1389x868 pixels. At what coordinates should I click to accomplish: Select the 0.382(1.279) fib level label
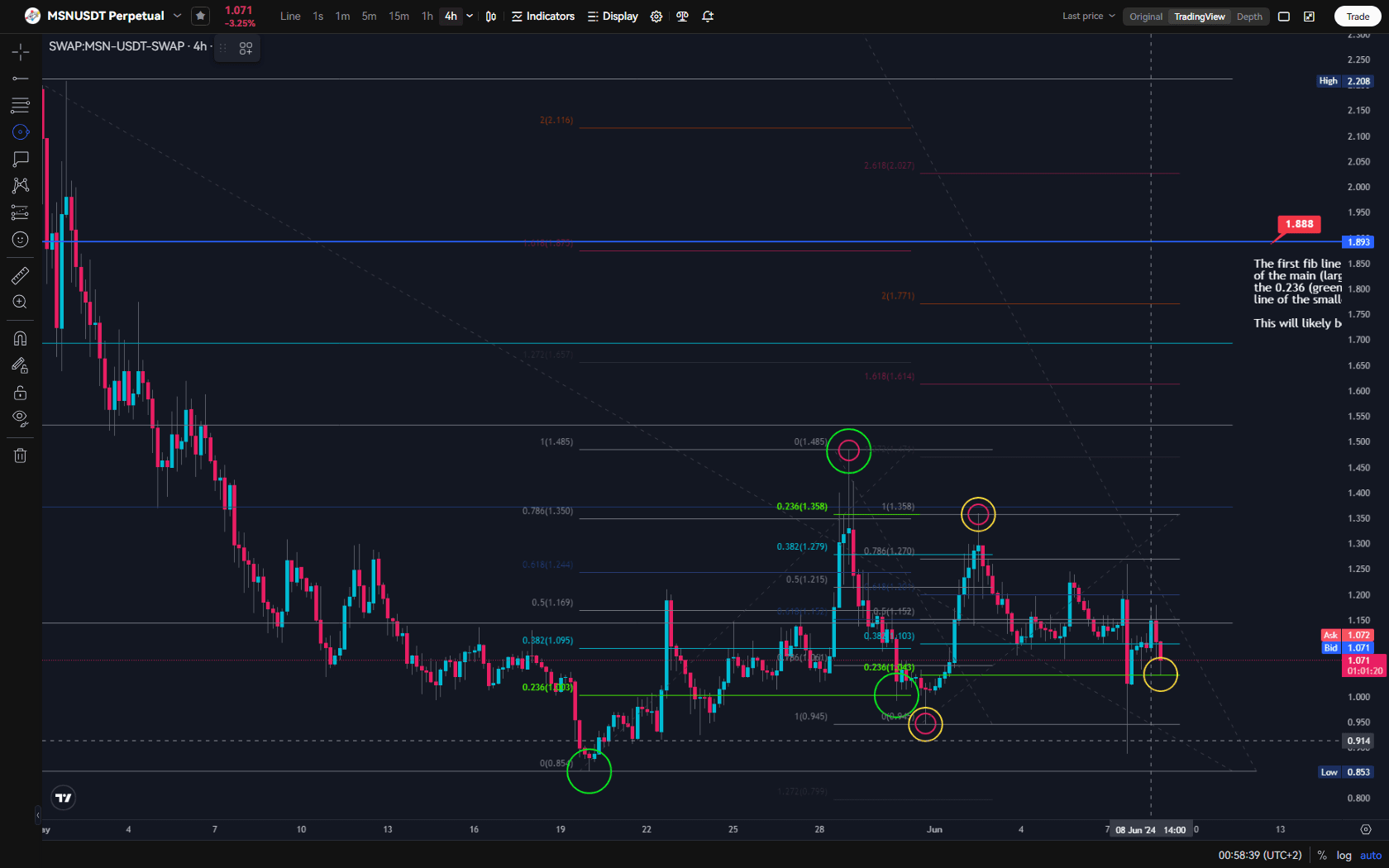(802, 547)
